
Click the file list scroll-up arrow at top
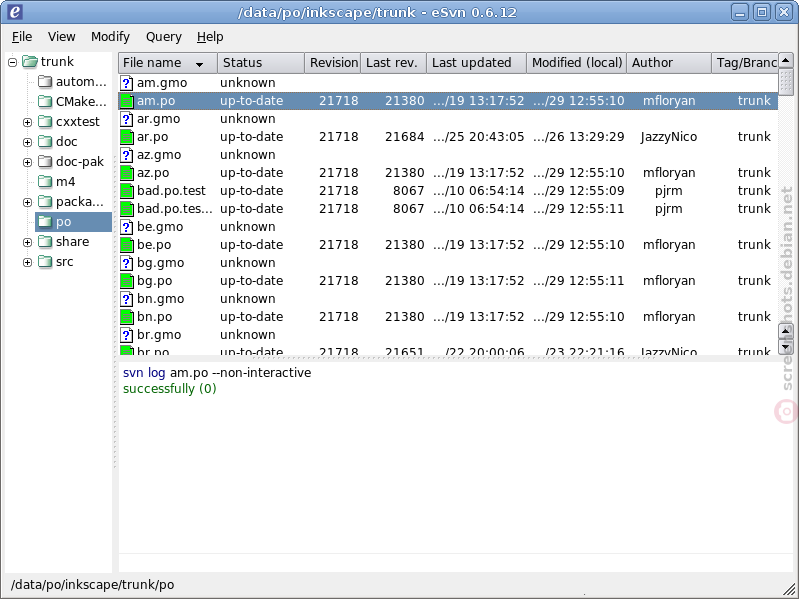click(786, 60)
